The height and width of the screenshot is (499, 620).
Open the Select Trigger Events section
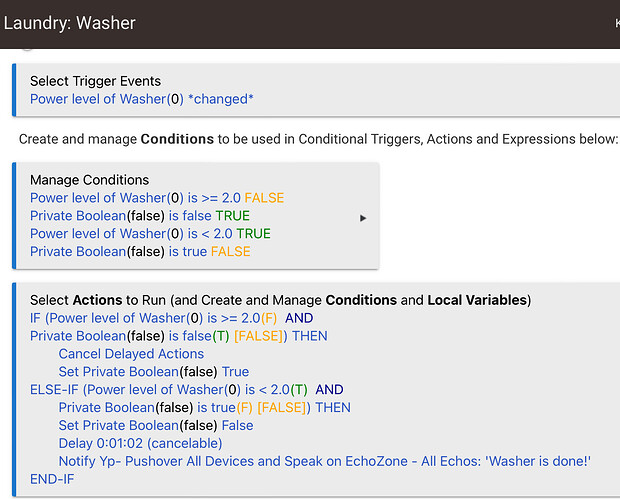(x=95, y=81)
